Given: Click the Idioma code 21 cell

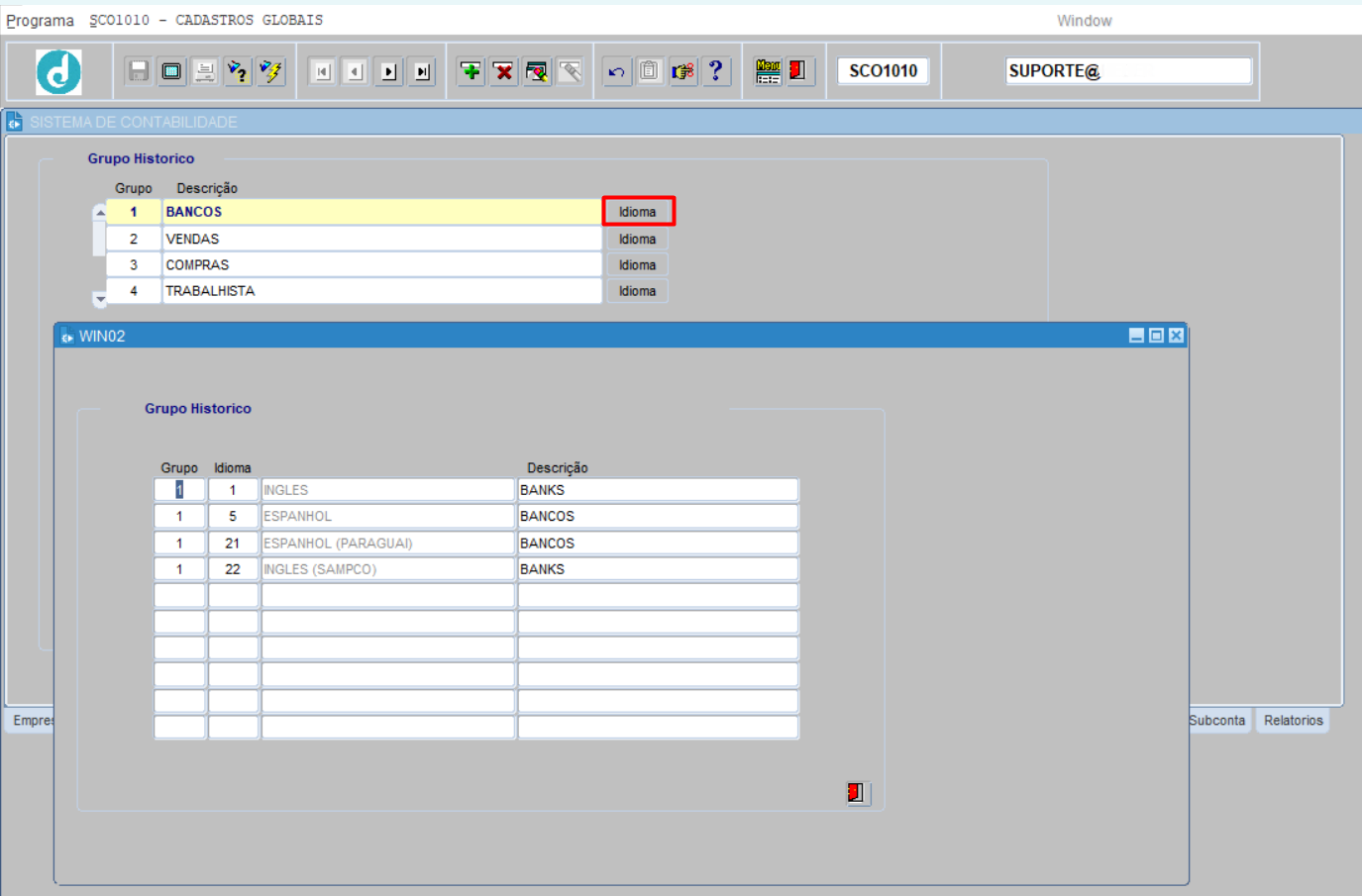Looking at the screenshot, I should (233, 544).
